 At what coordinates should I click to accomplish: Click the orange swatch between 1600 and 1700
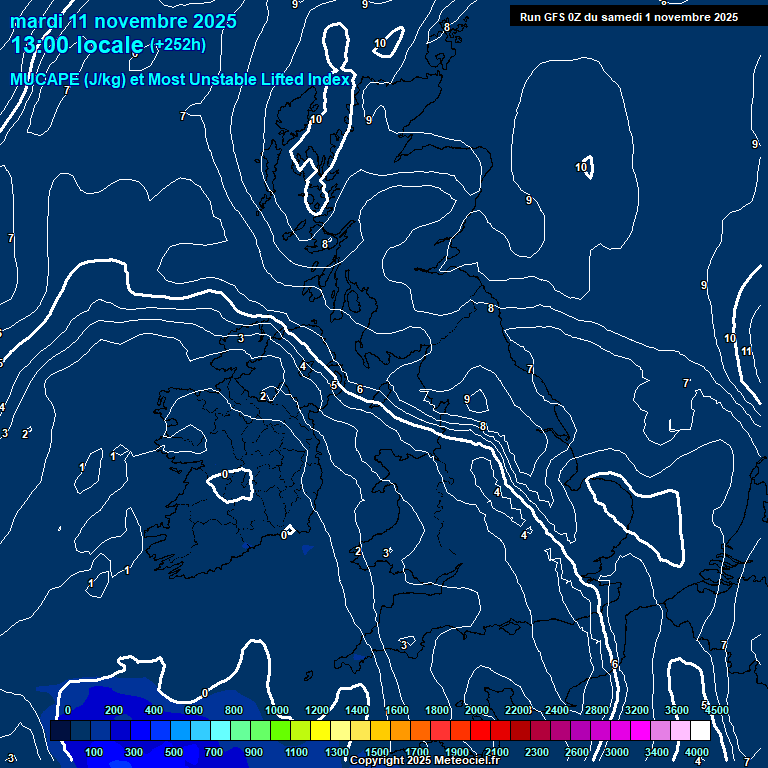[401, 730]
